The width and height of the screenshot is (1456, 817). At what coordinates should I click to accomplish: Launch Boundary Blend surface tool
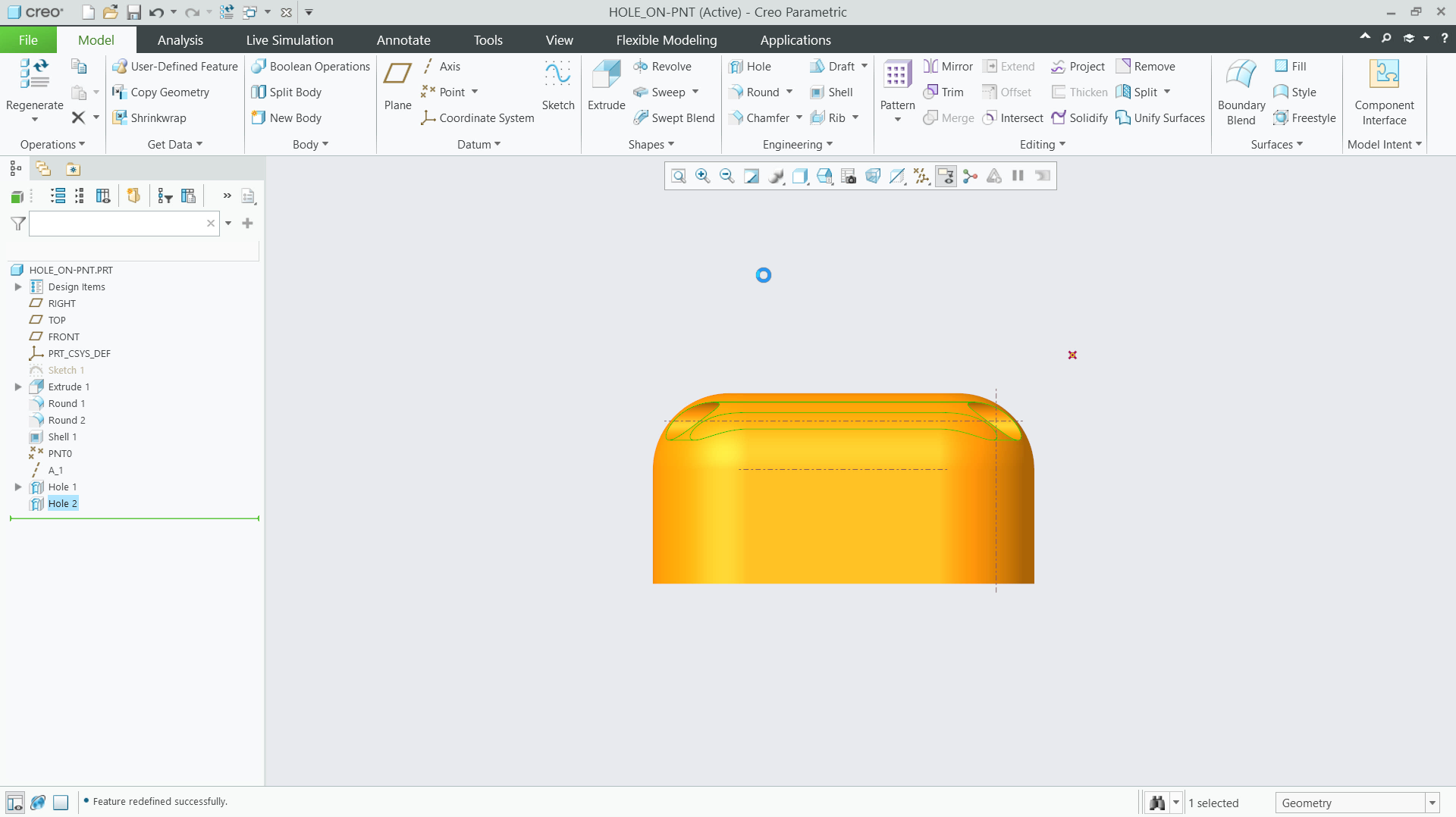1241,92
